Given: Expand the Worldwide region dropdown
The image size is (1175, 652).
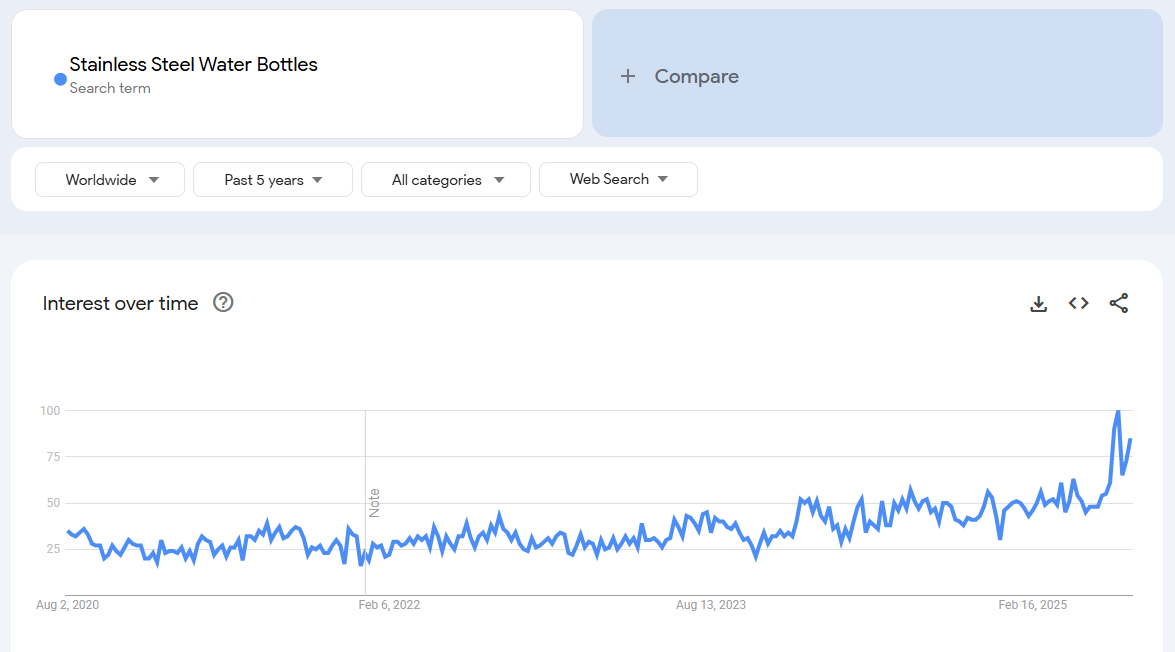Looking at the screenshot, I should pyautogui.click(x=110, y=180).
